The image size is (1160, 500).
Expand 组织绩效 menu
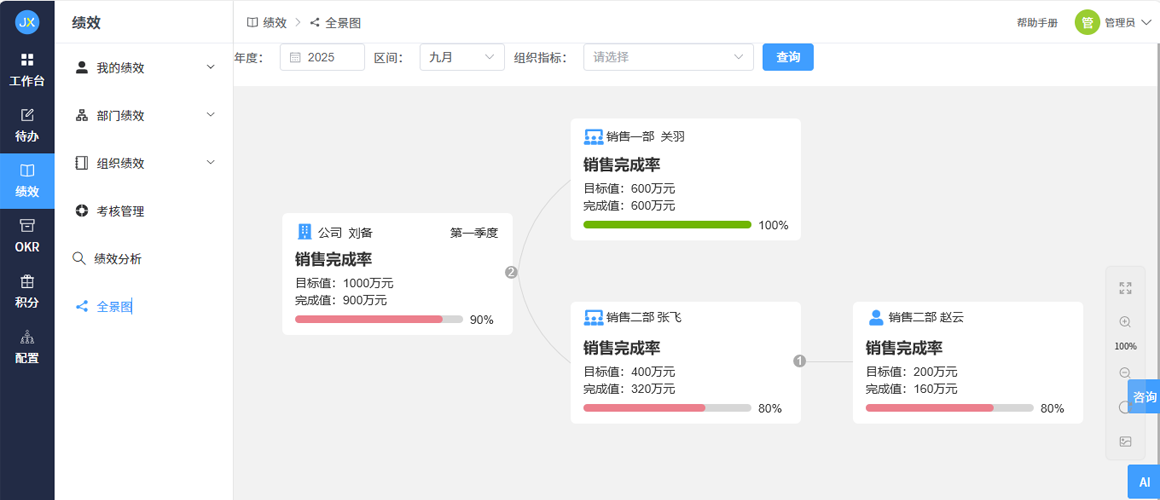tap(145, 163)
